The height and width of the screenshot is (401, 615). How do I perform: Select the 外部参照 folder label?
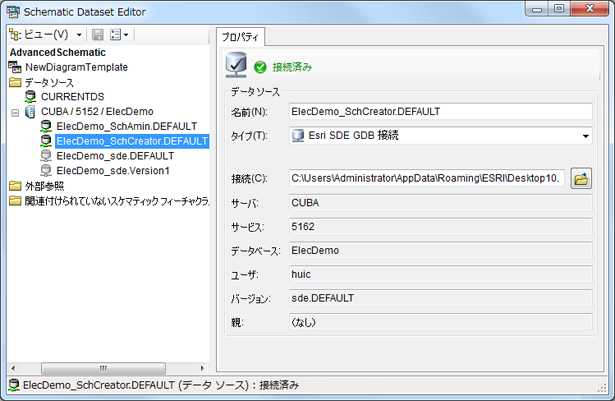44,186
